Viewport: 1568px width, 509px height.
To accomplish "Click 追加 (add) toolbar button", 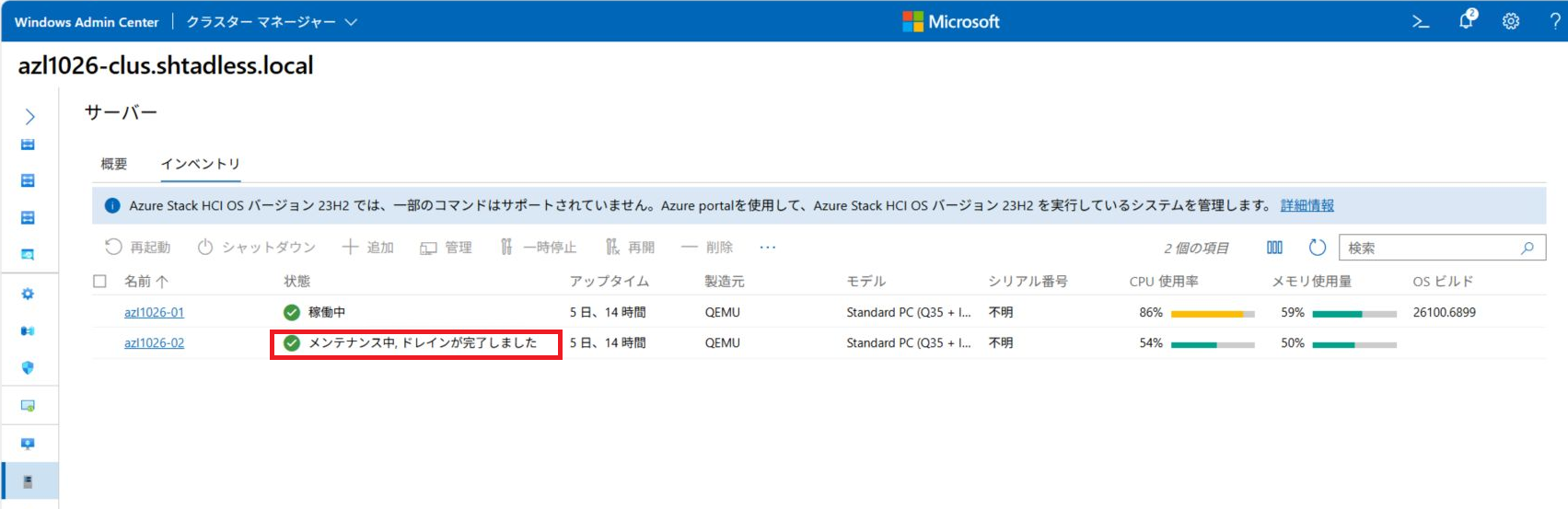I will click(x=368, y=248).
